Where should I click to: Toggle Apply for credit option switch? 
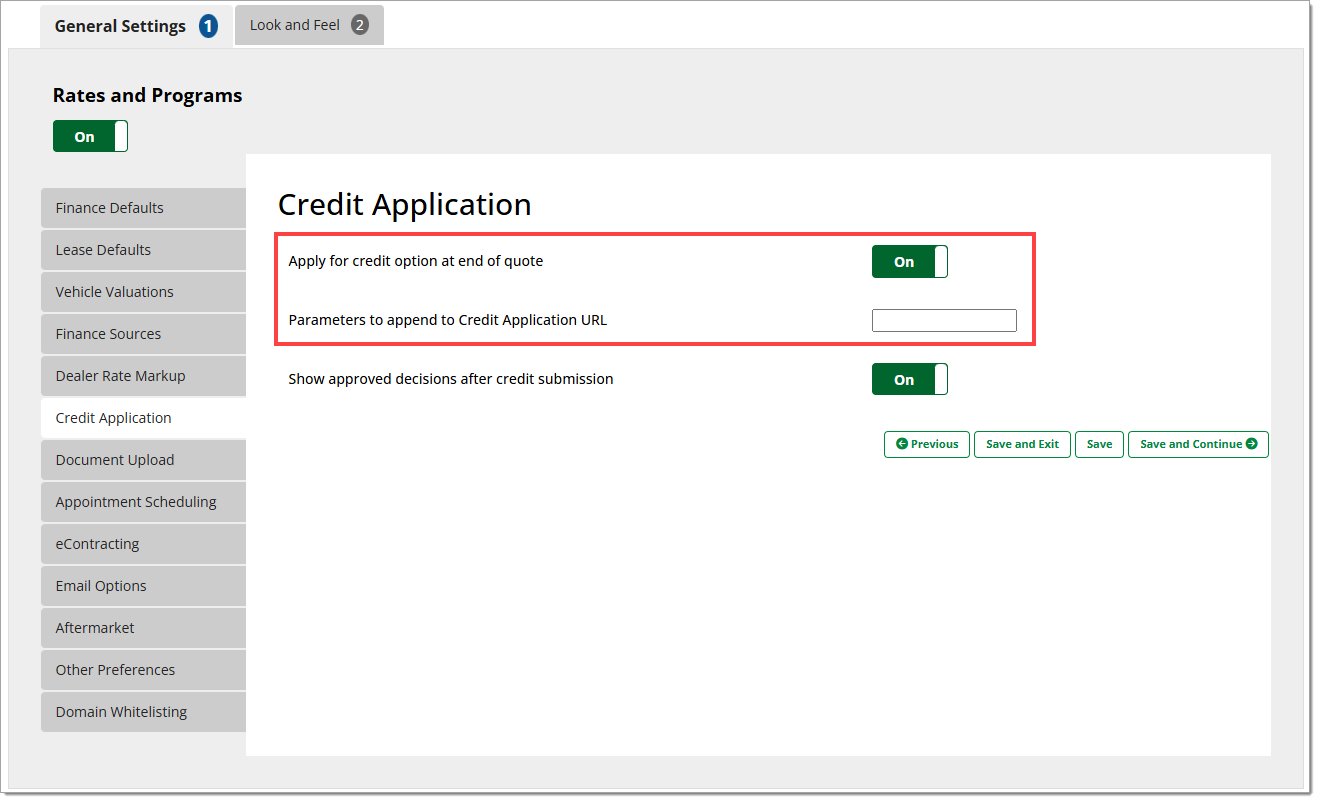pyautogui.click(x=909, y=262)
